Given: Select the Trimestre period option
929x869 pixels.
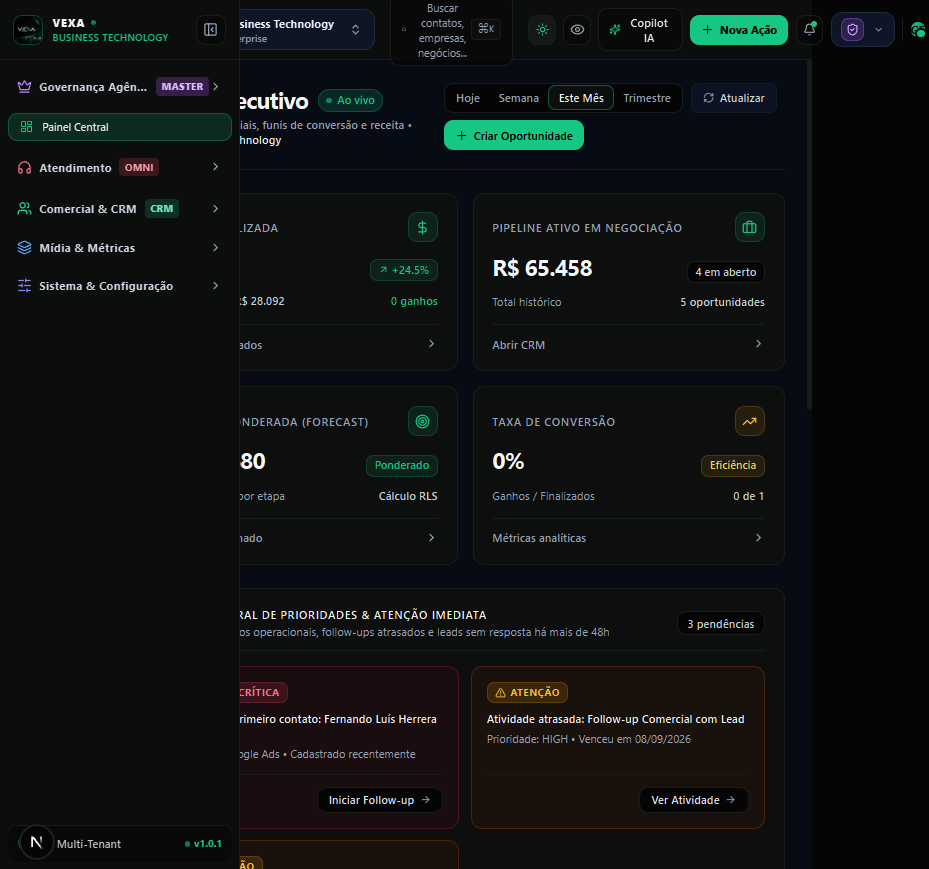Looking at the screenshot, I should 646,98.
